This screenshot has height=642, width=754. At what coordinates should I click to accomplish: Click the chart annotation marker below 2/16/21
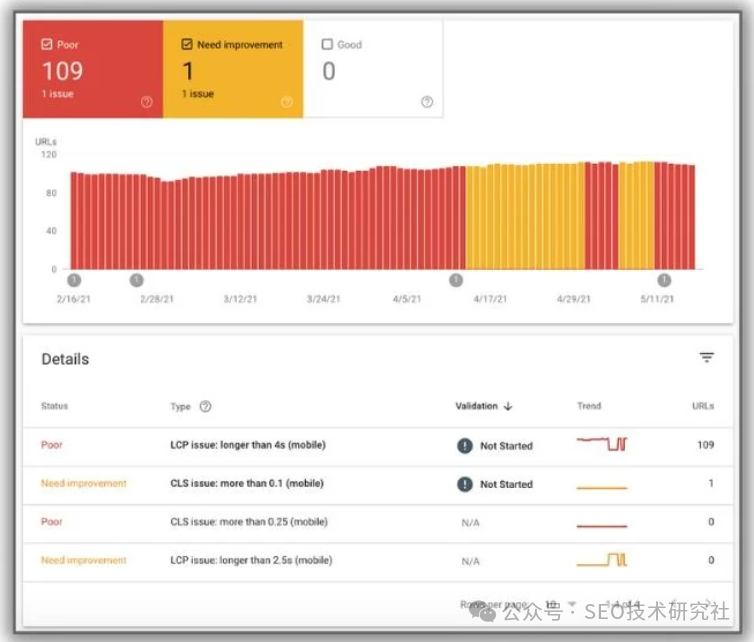click(x=74, y=280)
